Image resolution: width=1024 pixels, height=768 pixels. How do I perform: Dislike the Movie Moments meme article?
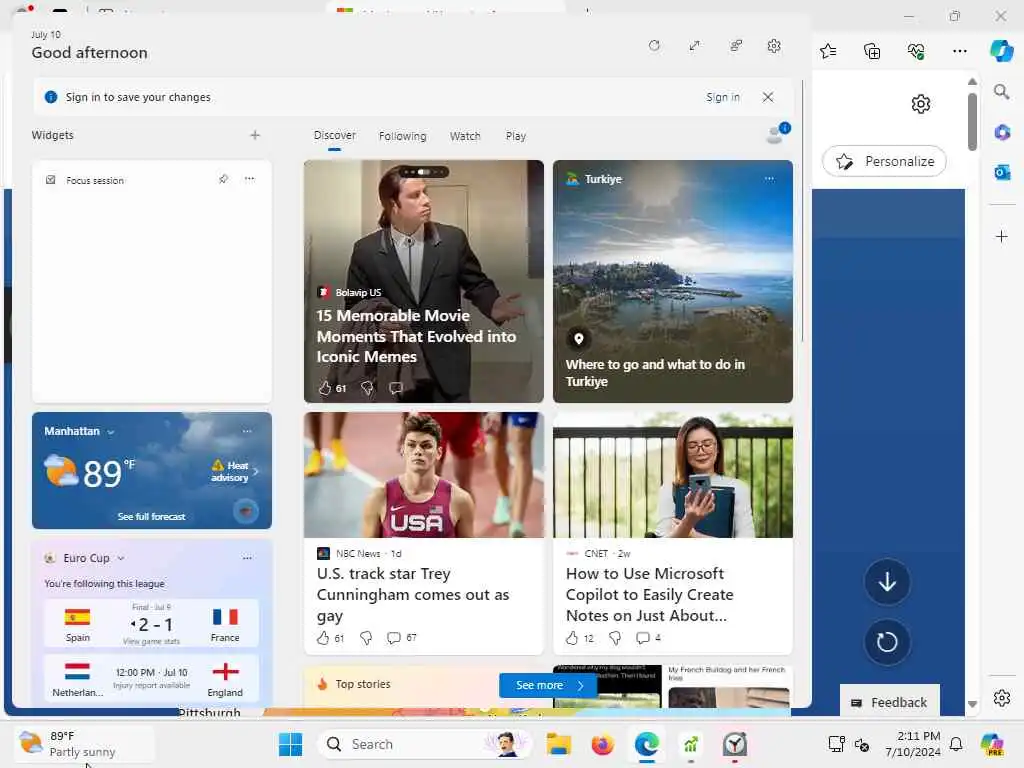pos(367,388)
